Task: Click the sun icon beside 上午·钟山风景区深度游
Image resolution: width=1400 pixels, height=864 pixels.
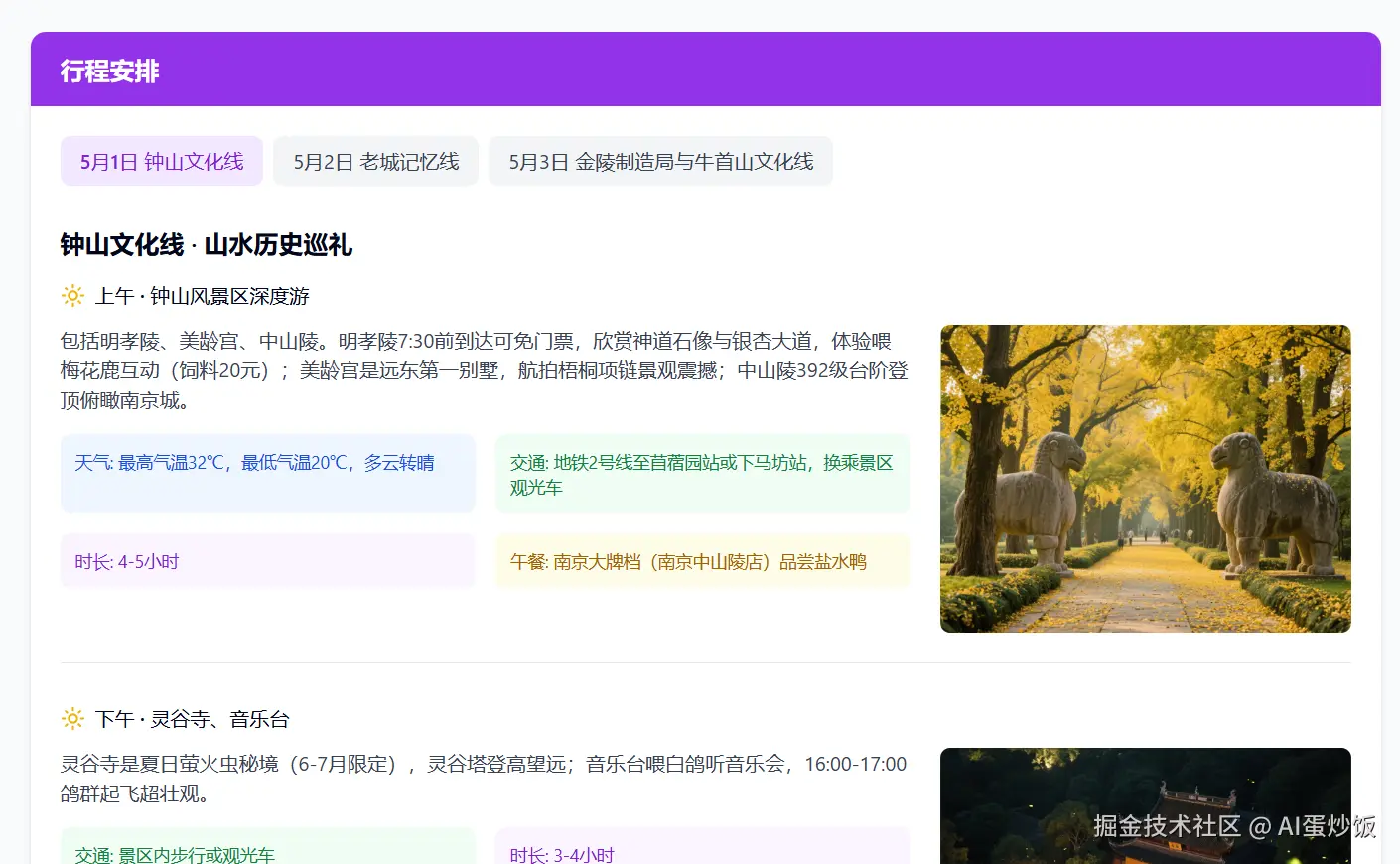Action: (72, 295)
